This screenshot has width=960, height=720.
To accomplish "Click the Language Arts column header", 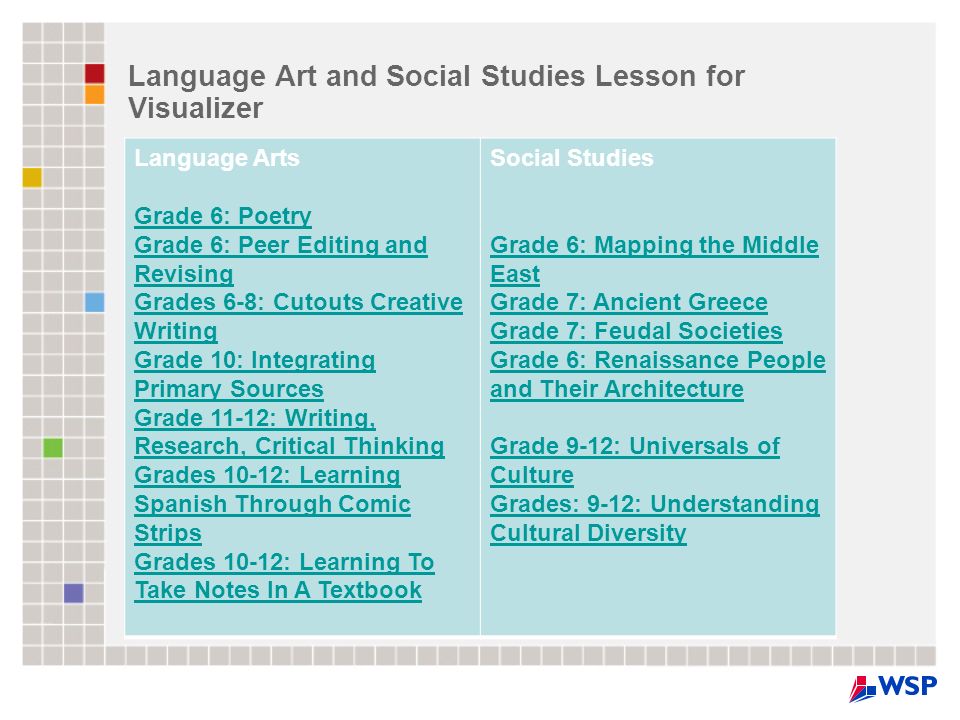I will (x=217, y=158).
